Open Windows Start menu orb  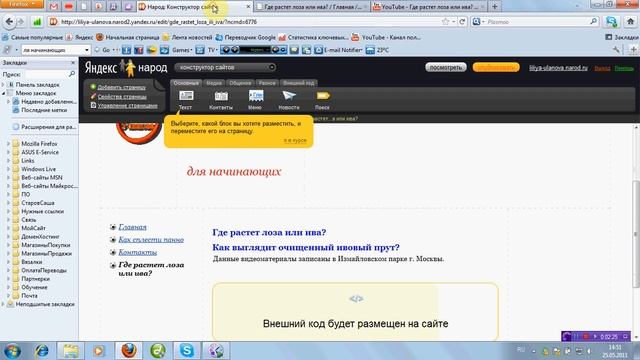12,351
